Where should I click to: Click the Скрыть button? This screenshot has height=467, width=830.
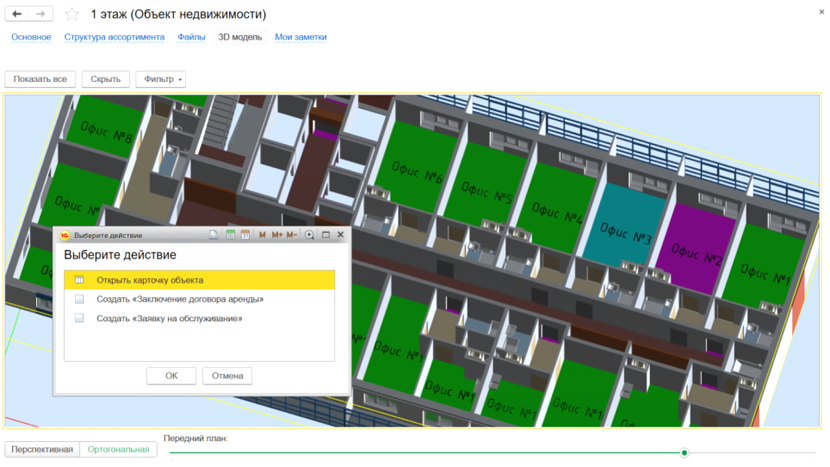tap(105, 79)
